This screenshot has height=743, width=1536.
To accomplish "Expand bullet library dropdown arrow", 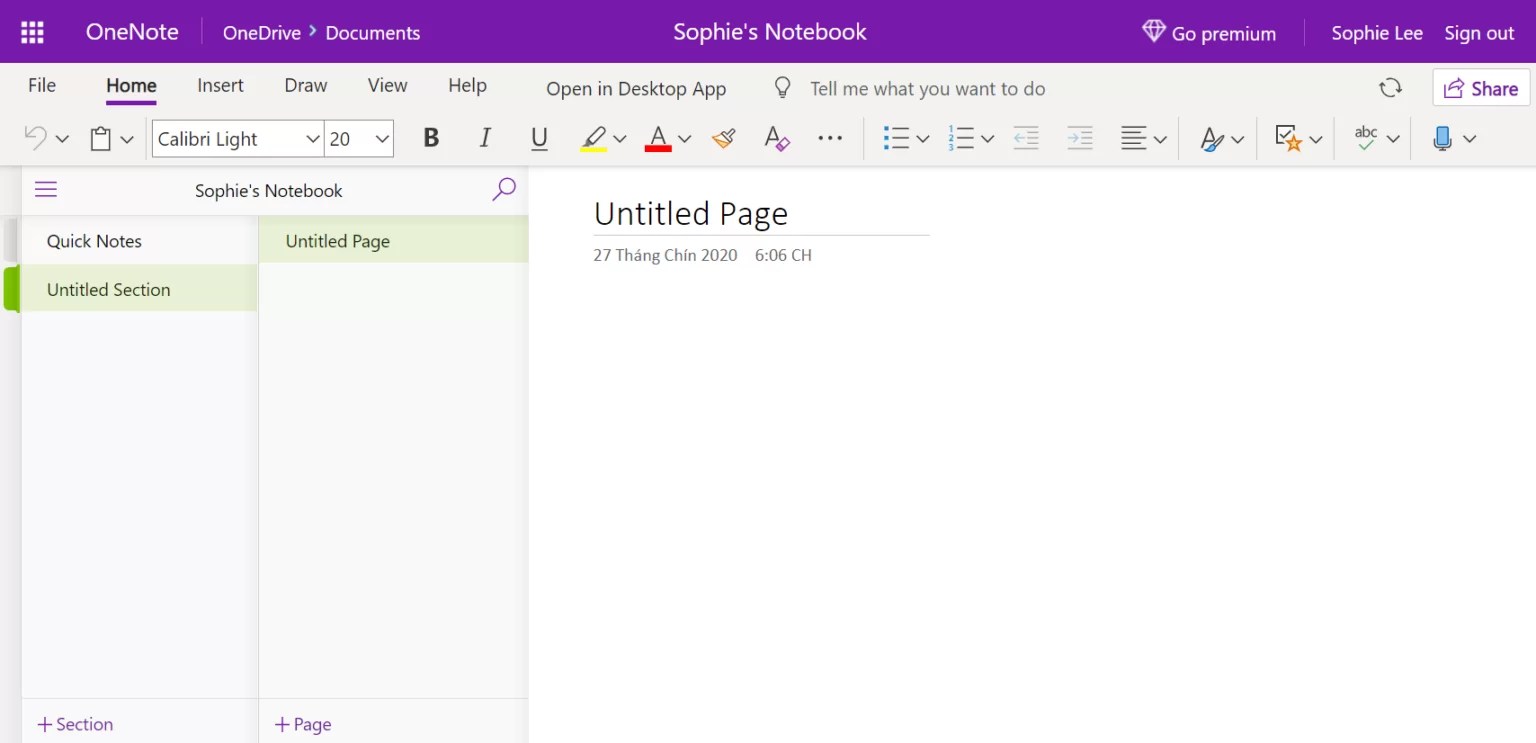I will 923,139.
